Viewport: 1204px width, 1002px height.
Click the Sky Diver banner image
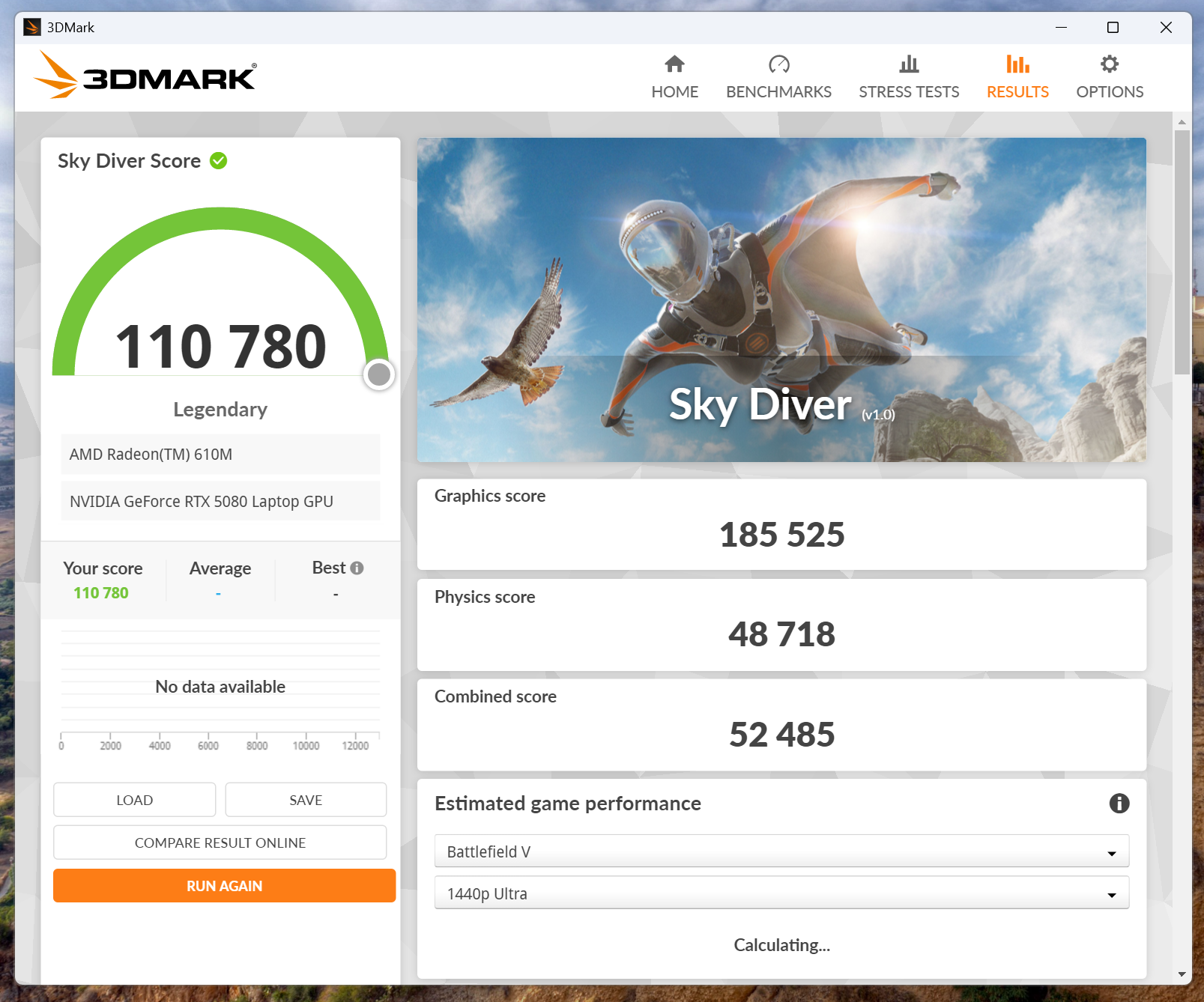coord(781,300)
